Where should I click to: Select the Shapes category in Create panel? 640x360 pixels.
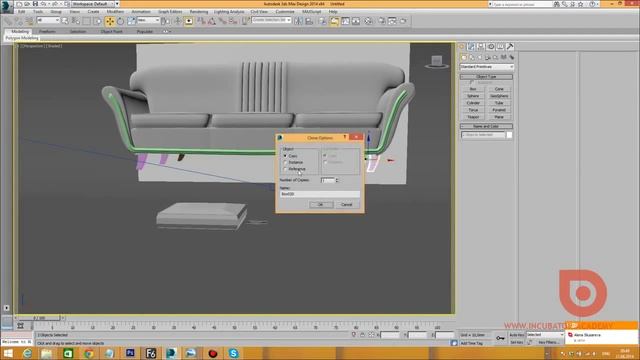(472, 58)
